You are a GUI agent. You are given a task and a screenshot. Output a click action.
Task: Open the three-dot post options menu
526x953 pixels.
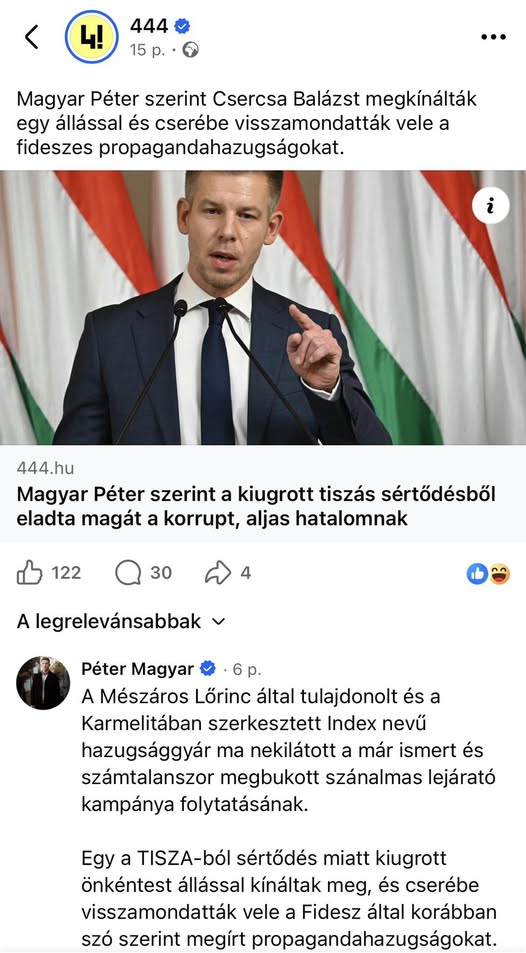493,37
